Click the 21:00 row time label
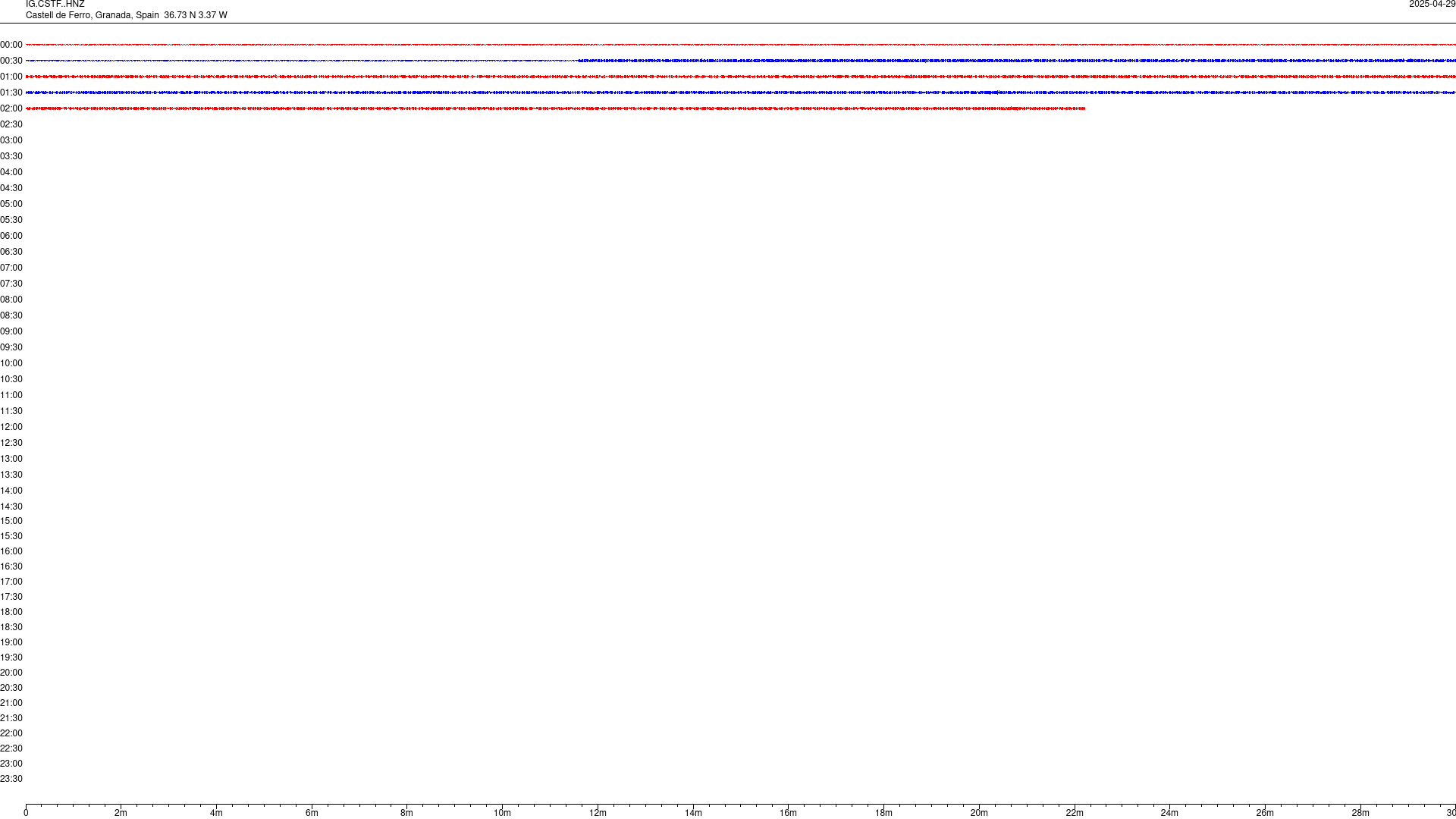Screen dimensions: 1456x819 pos(11,703)
